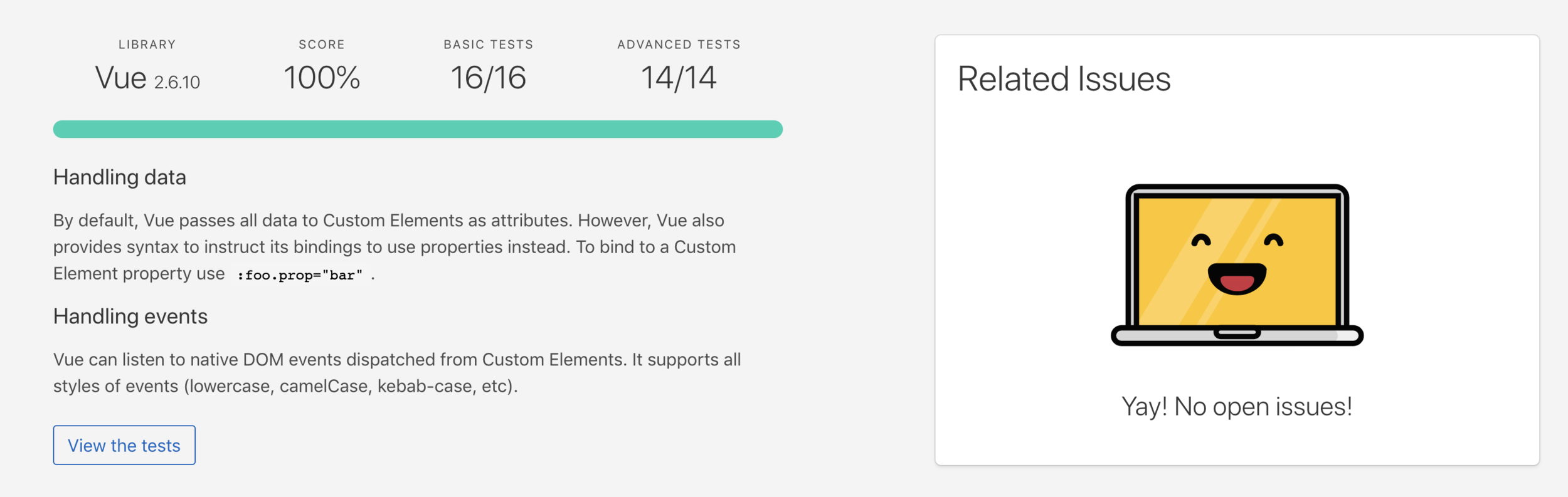Screen dimensions: 1568x497
Task: Click the 100% score value
Action: tap(322, 78)
